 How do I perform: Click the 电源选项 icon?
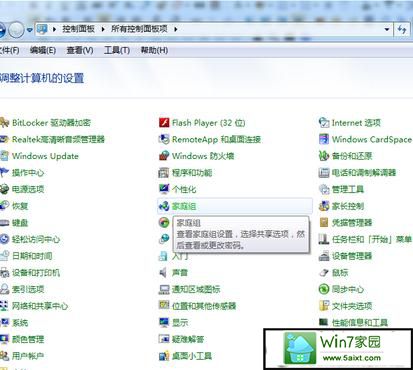pyautogui.click(x=4, y=189)
